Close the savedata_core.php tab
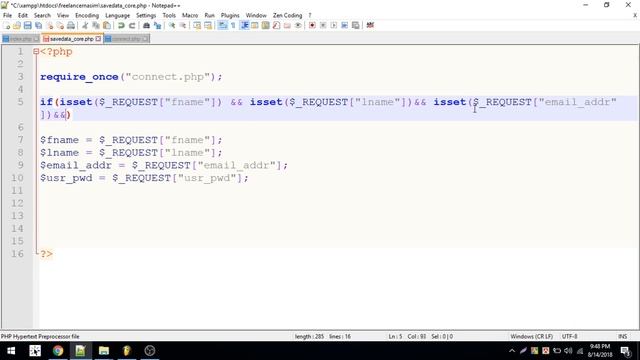 (98, 39)
